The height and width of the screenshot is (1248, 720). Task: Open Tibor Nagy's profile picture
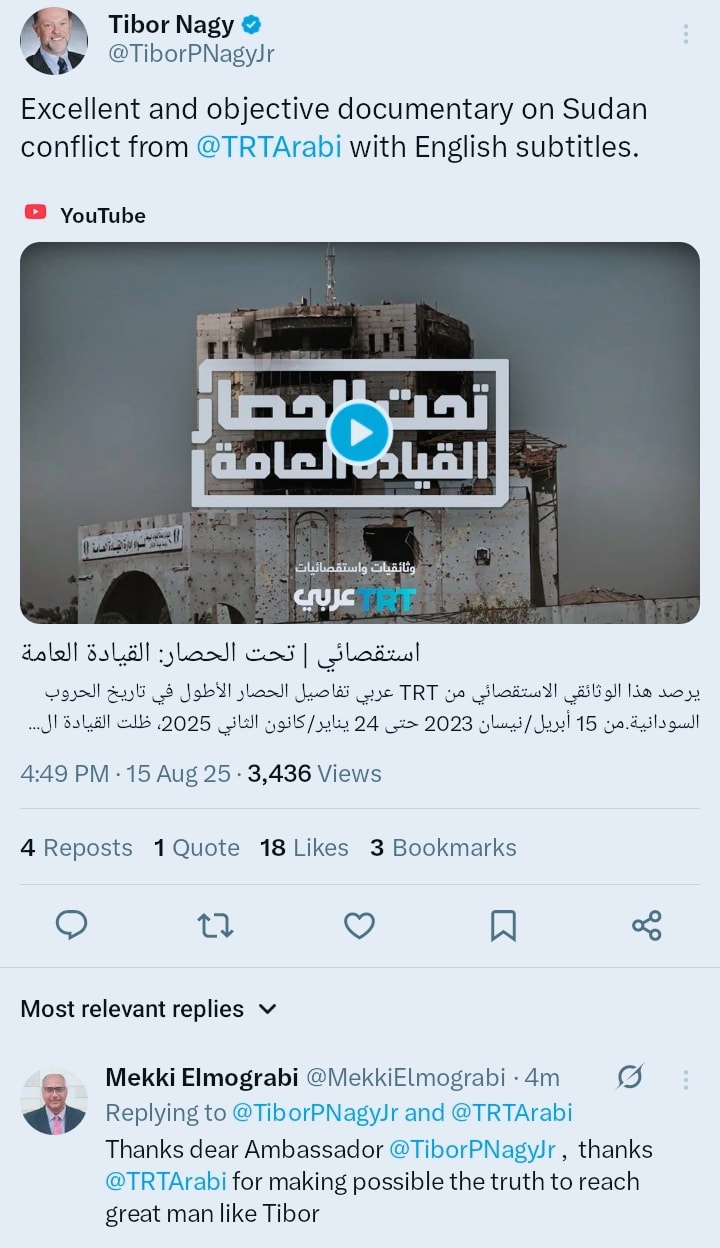tap(54, 41)
